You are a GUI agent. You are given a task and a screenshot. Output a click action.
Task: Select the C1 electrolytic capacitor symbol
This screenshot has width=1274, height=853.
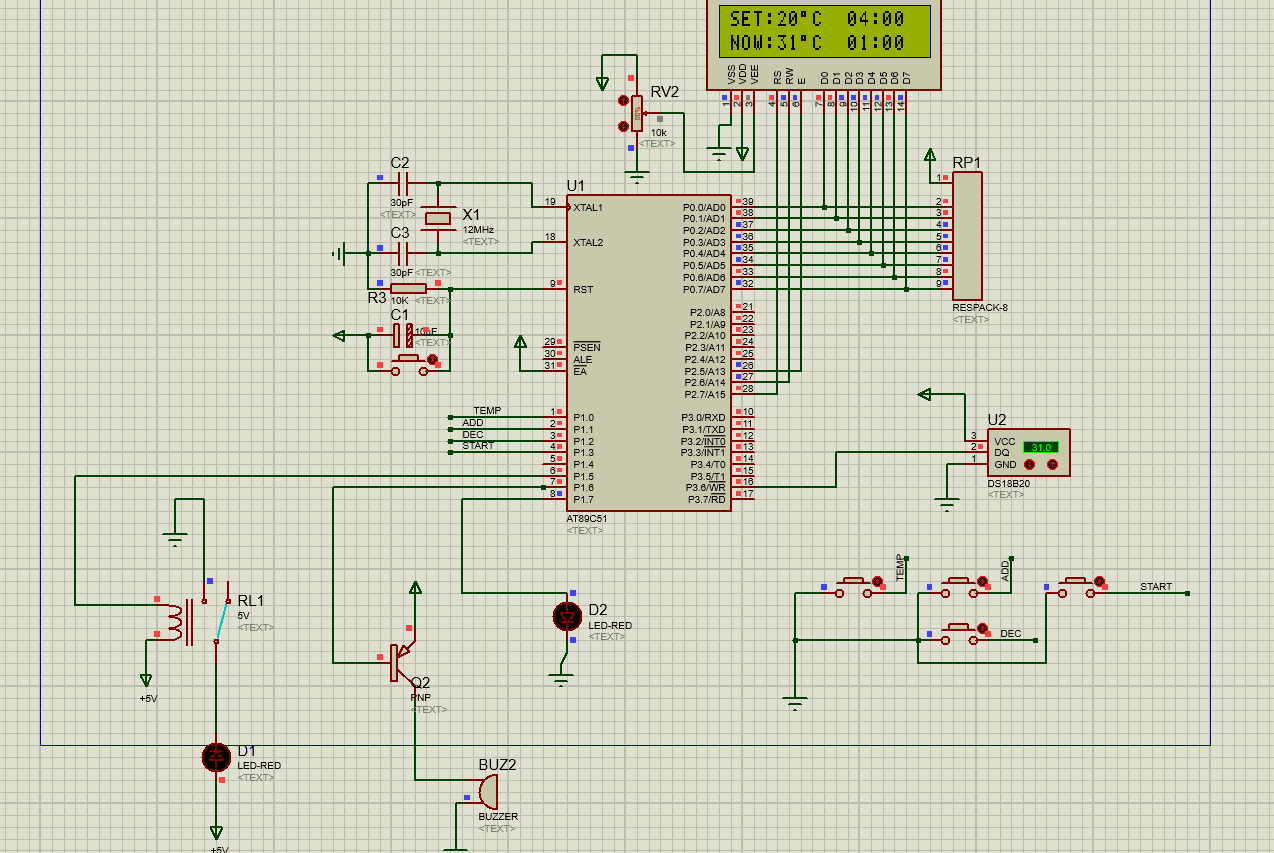402,335
